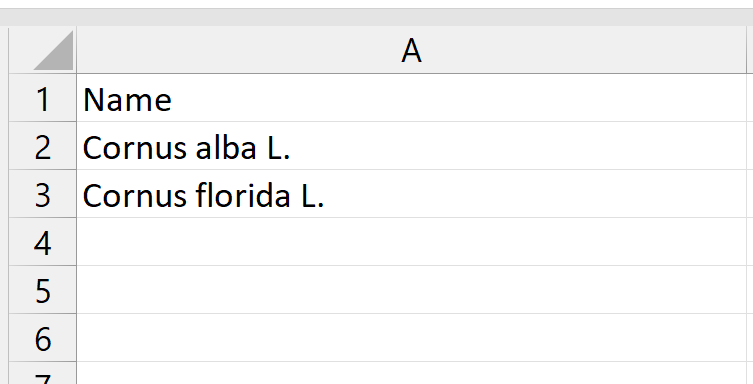Select the cell with Cornus florida L.

[x=412, y=194]
